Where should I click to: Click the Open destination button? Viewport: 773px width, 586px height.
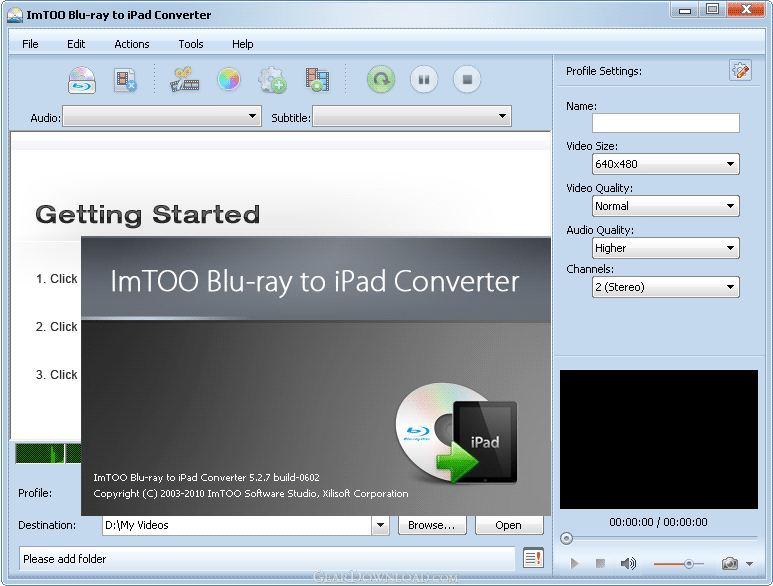tap(509, 525)
